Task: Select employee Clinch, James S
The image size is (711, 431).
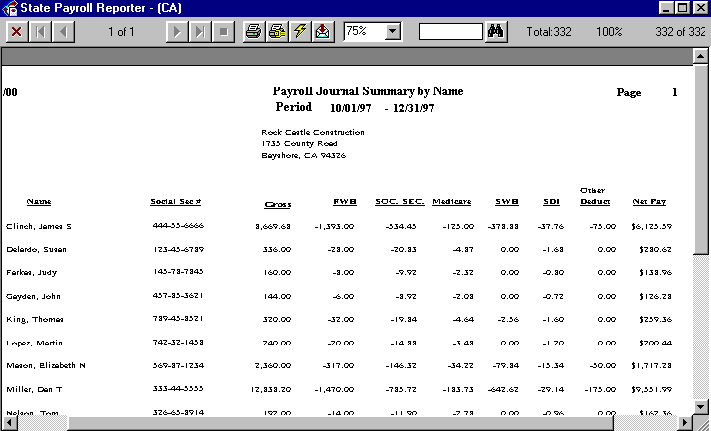Action: (39, 226)
